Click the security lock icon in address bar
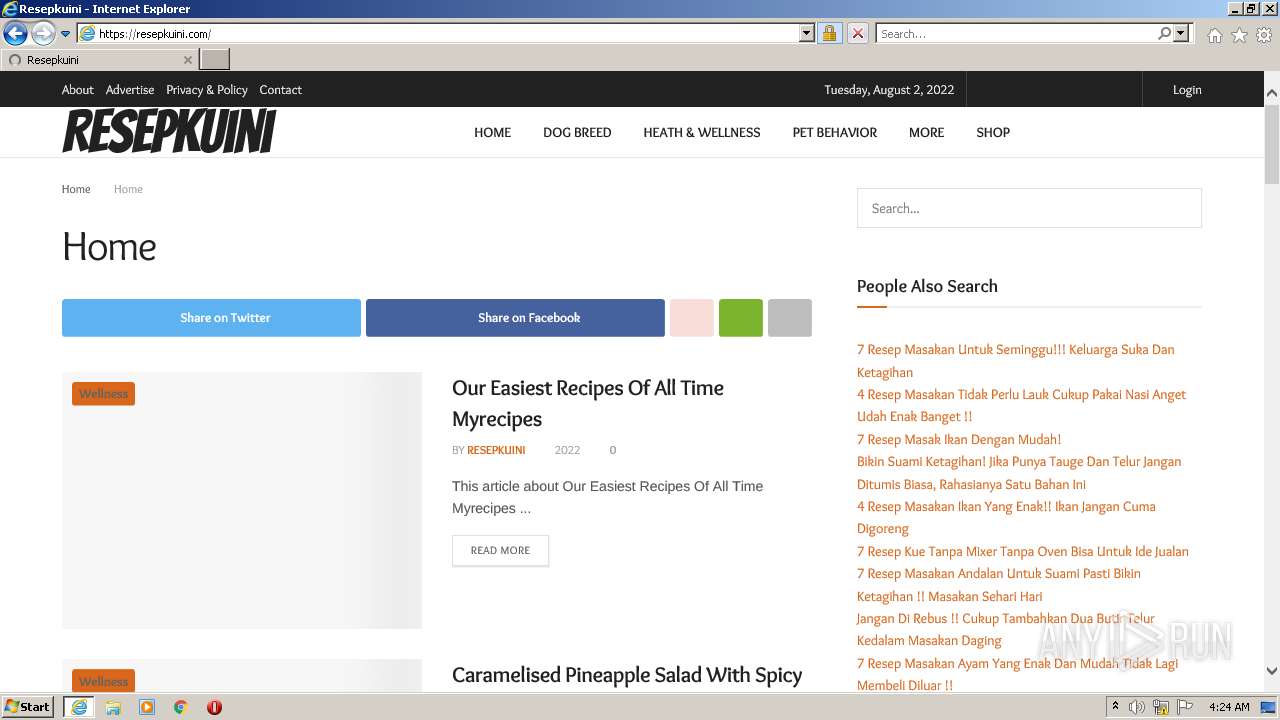The width and height of the screenshot is (1280, 720). tap(829, 33)
